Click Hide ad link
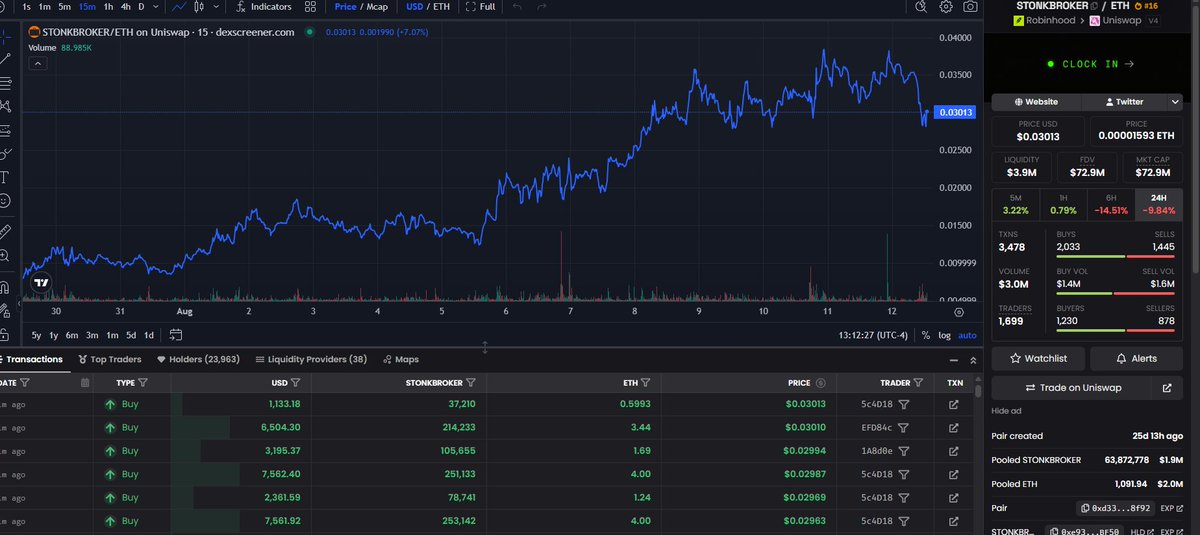This screenshot has width=1200, height=535. pos(1007,411)
